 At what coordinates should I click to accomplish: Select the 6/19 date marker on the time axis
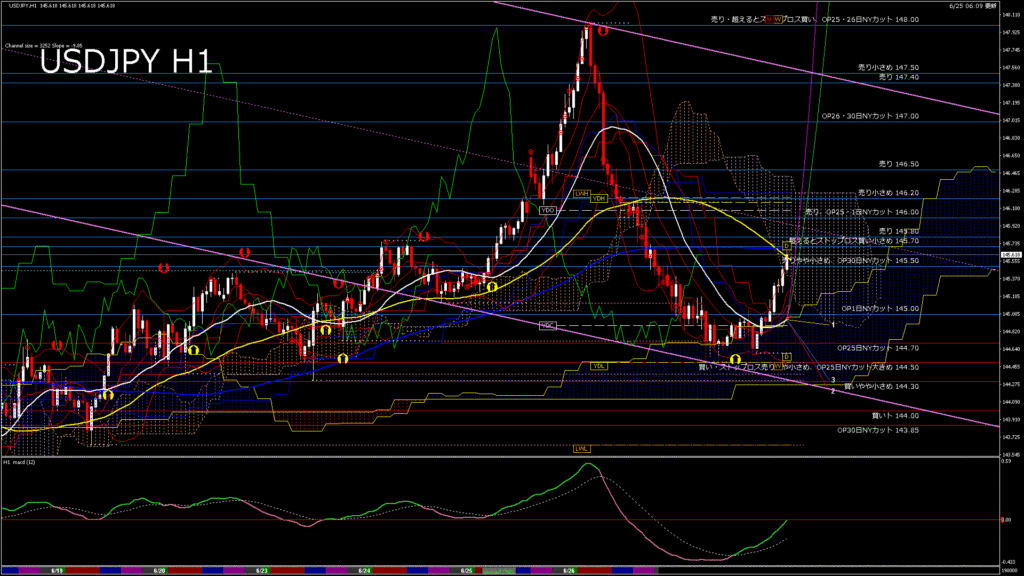[57, 571]
